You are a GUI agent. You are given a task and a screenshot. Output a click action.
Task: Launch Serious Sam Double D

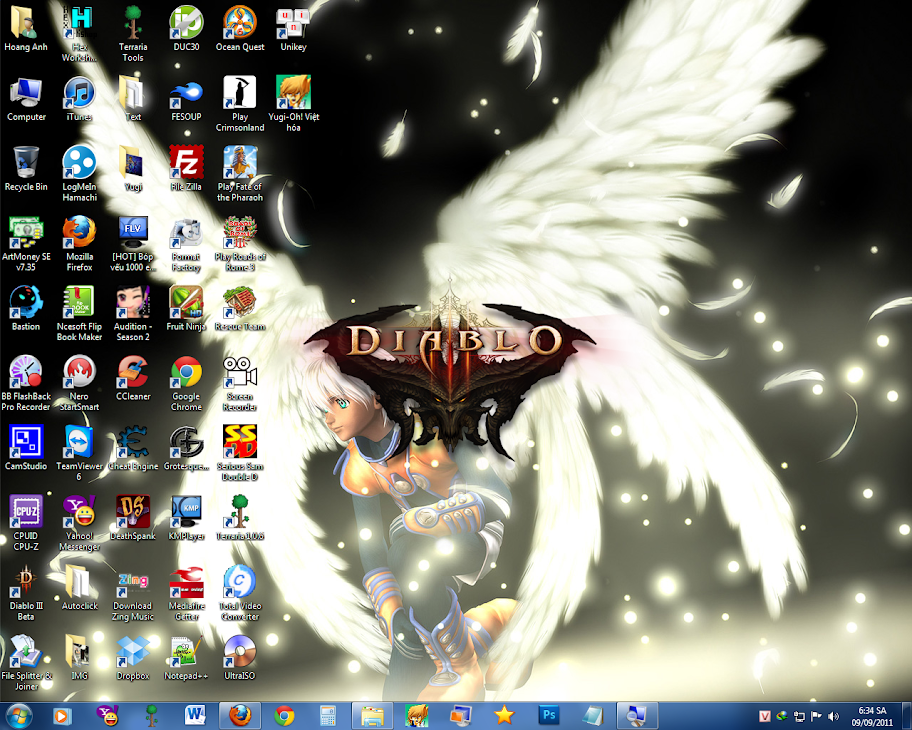pyautogui.click(x=240, y=453)
